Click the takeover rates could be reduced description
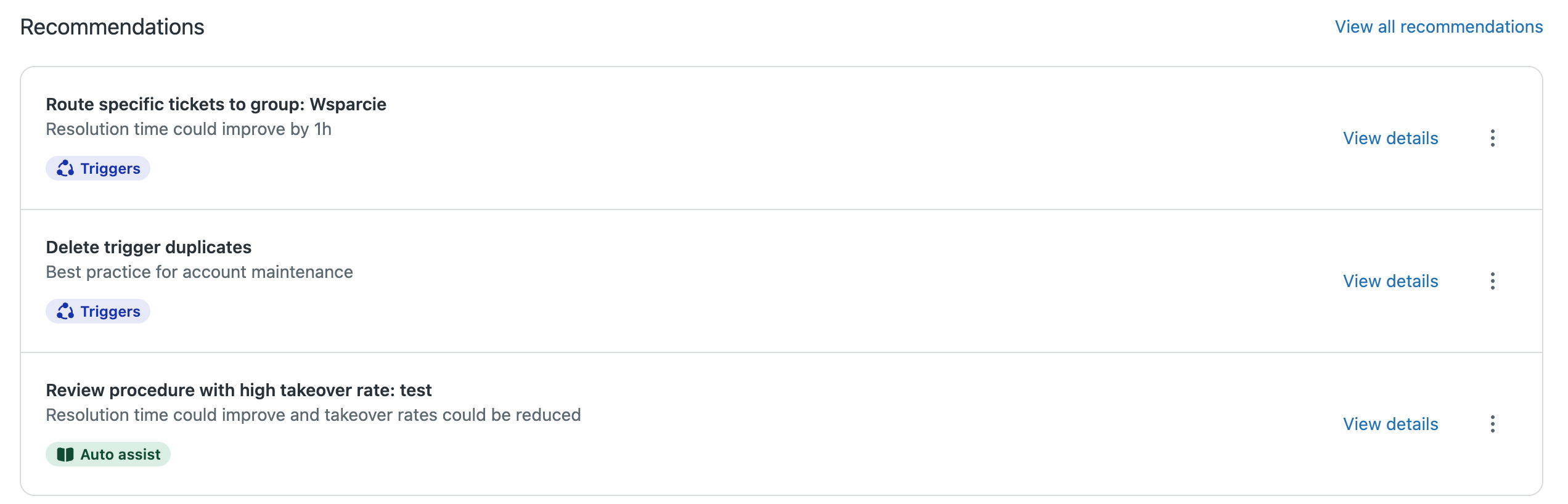 coord(313,415)
